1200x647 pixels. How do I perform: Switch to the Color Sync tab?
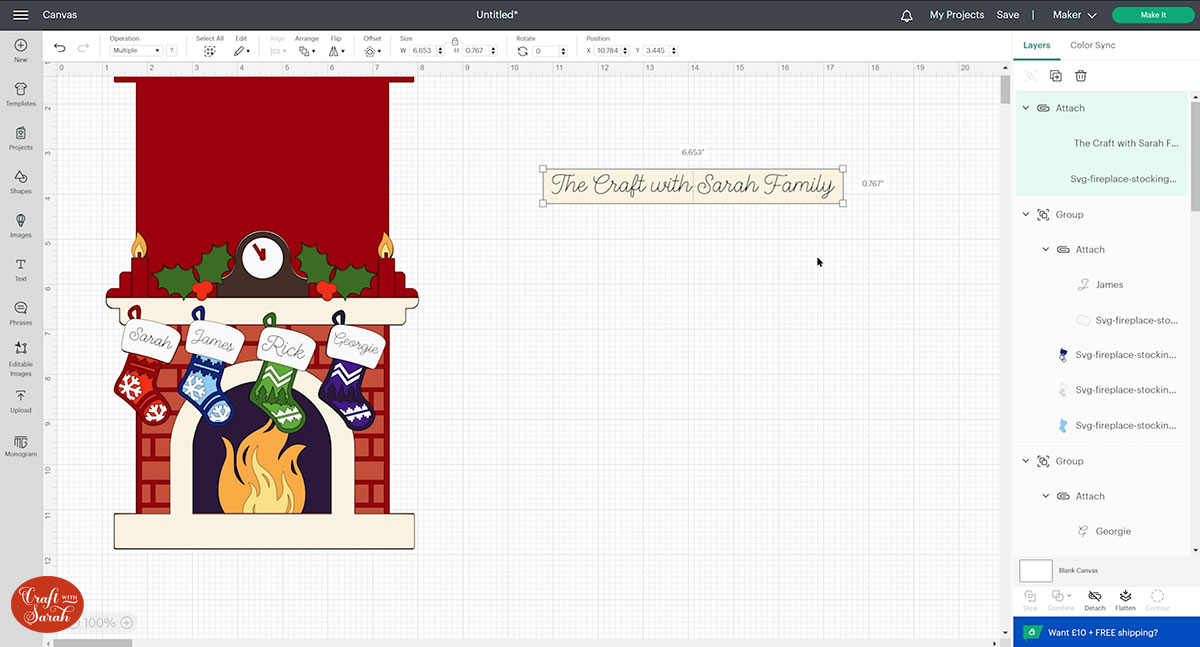[x=1092, y=45]
